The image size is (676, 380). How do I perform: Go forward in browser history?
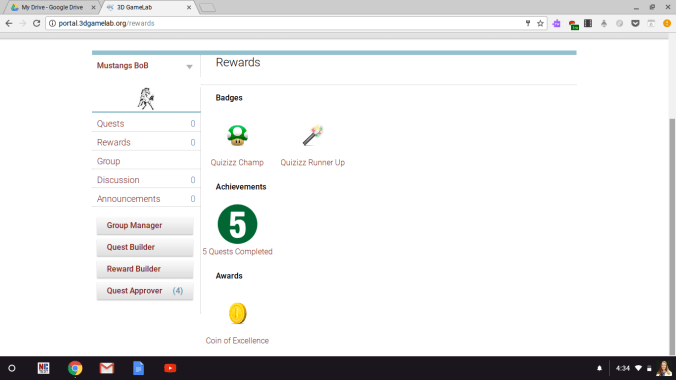(23, 23)
